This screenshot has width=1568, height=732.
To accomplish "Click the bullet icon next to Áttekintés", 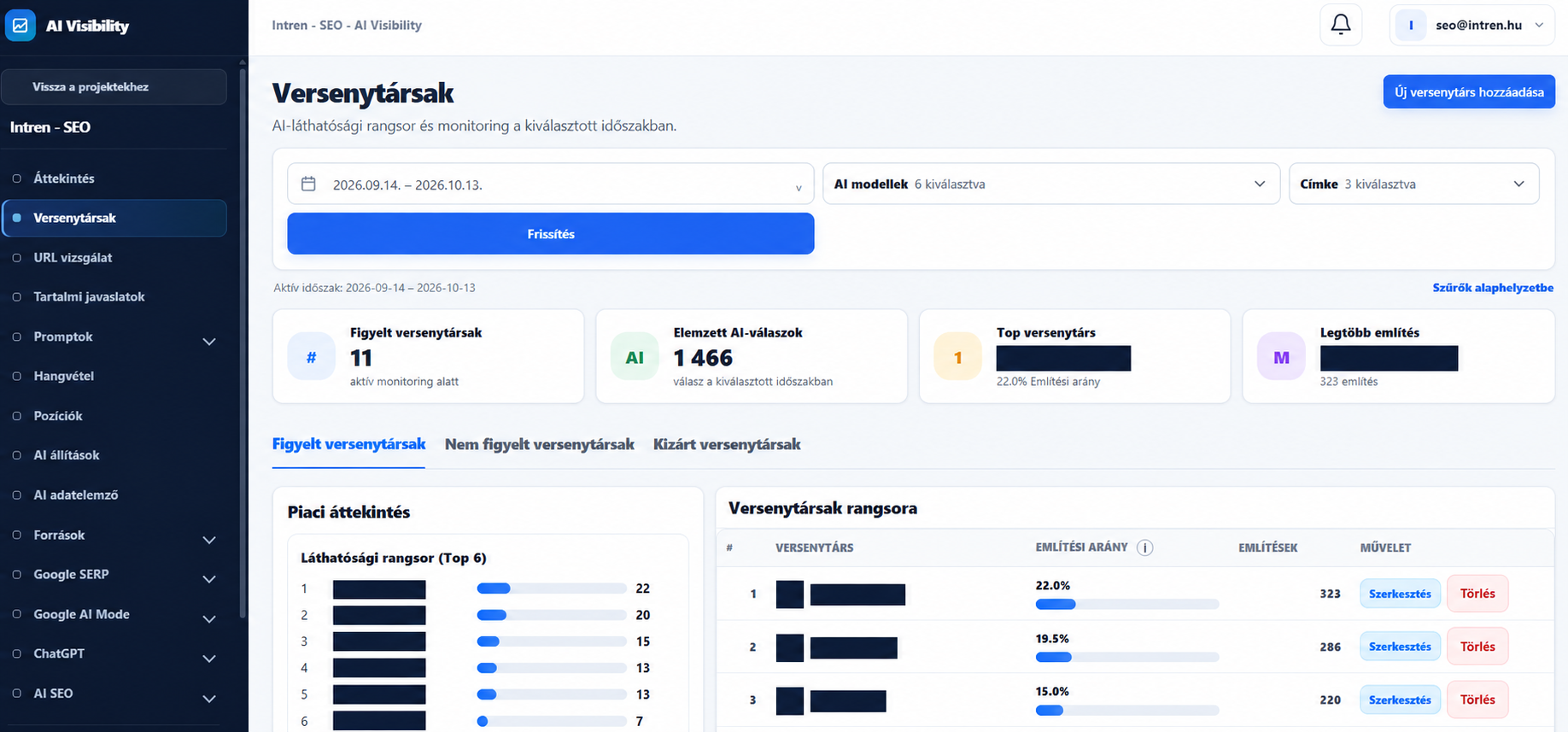I will (16, 179).
